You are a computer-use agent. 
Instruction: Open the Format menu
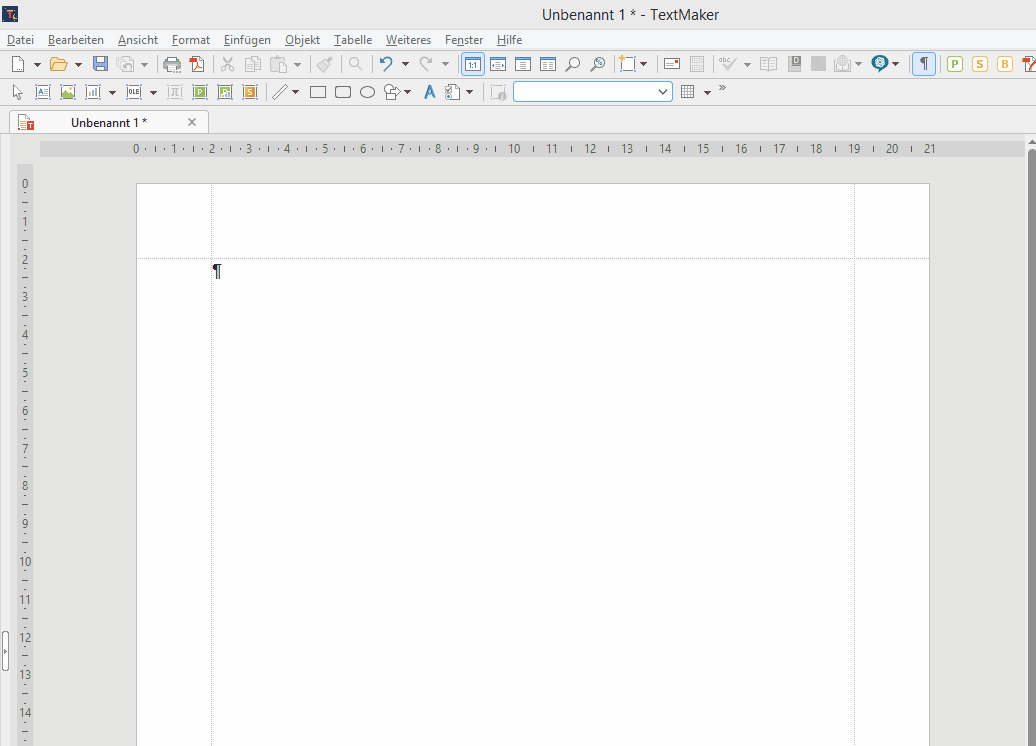(190, 40)
